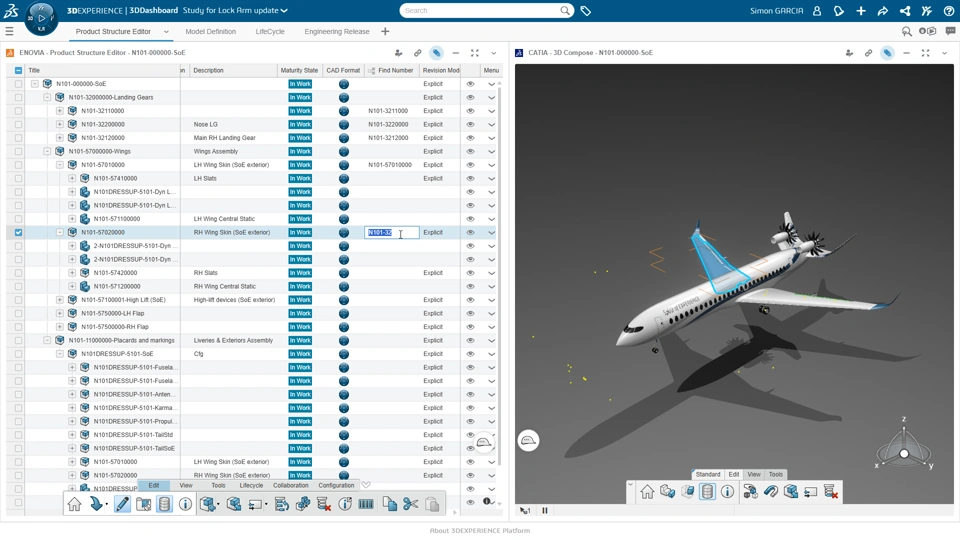
Task: Click remove-with-red-X icon in ENOVIA toolbar
Action: [x=324, y=504]
